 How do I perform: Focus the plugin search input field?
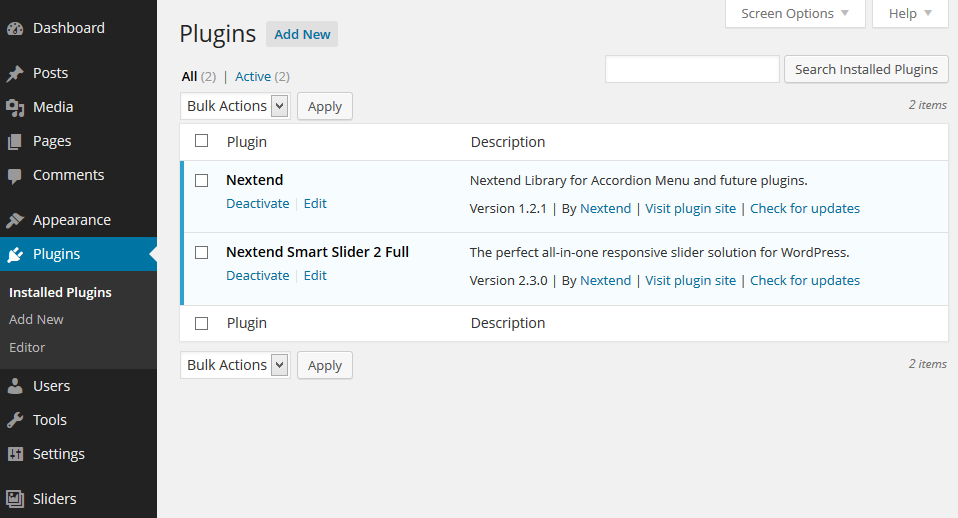pos(692,69)
